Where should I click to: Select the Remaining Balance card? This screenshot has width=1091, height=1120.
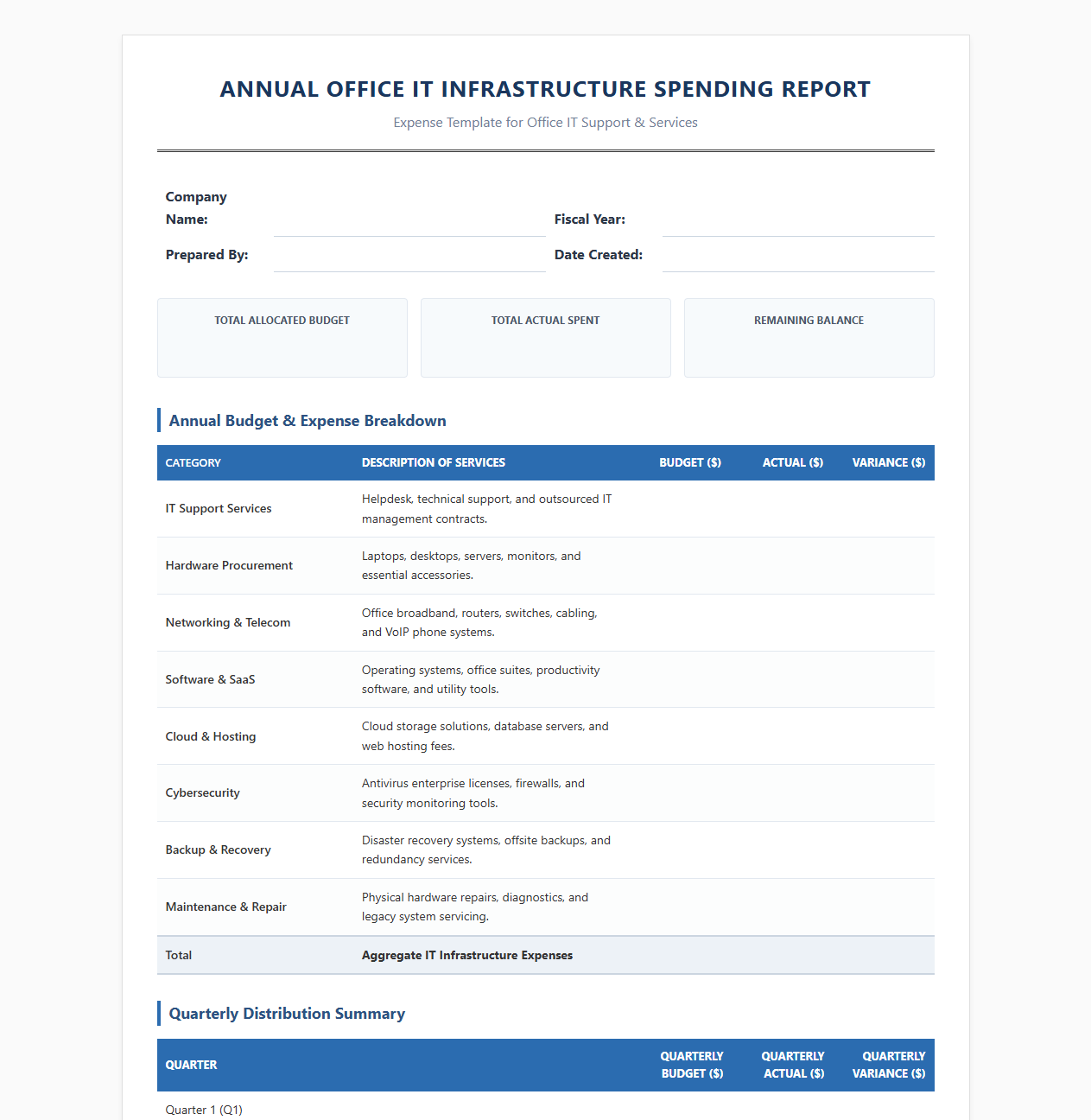[809, 338]
